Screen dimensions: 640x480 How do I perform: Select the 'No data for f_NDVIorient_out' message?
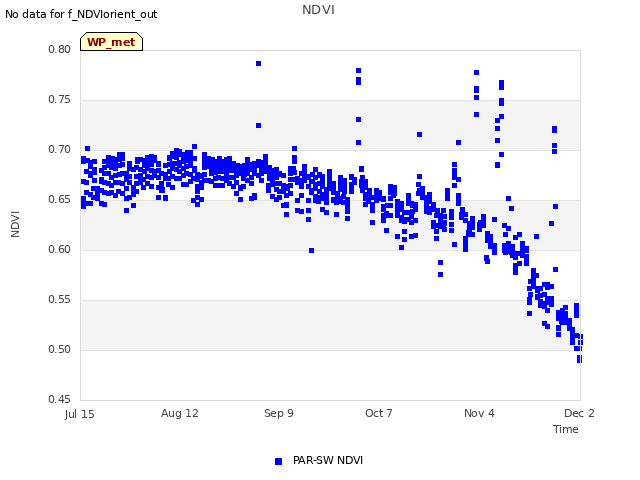click(x=81, y=14)
